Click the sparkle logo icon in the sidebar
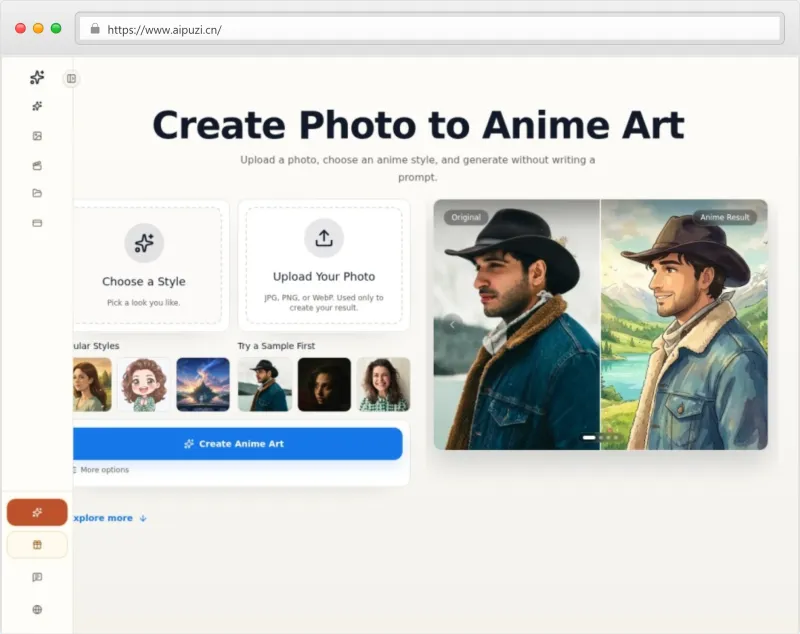 [37, 77]
